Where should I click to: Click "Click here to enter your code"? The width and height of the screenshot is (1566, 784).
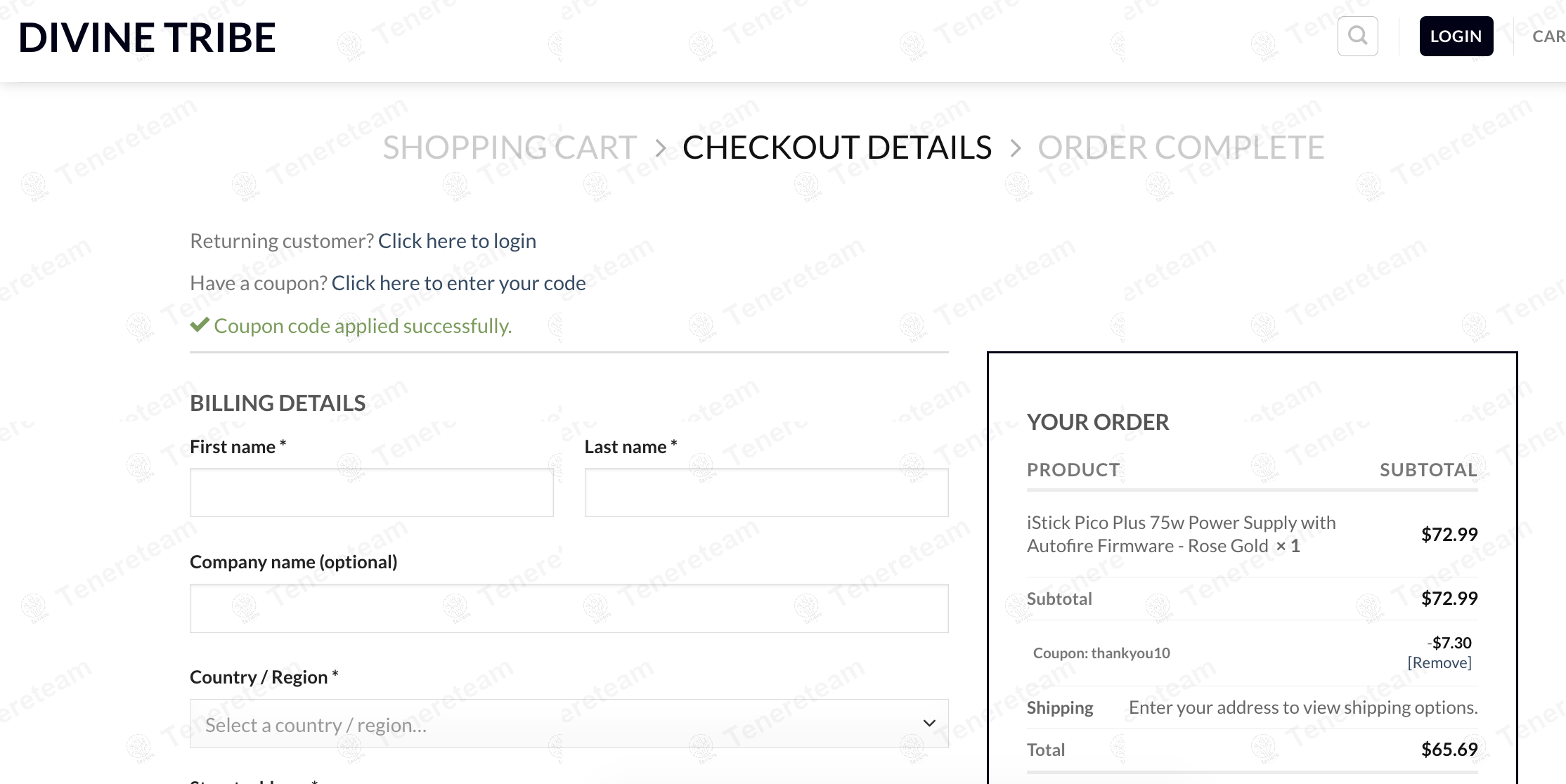[458, 283]
